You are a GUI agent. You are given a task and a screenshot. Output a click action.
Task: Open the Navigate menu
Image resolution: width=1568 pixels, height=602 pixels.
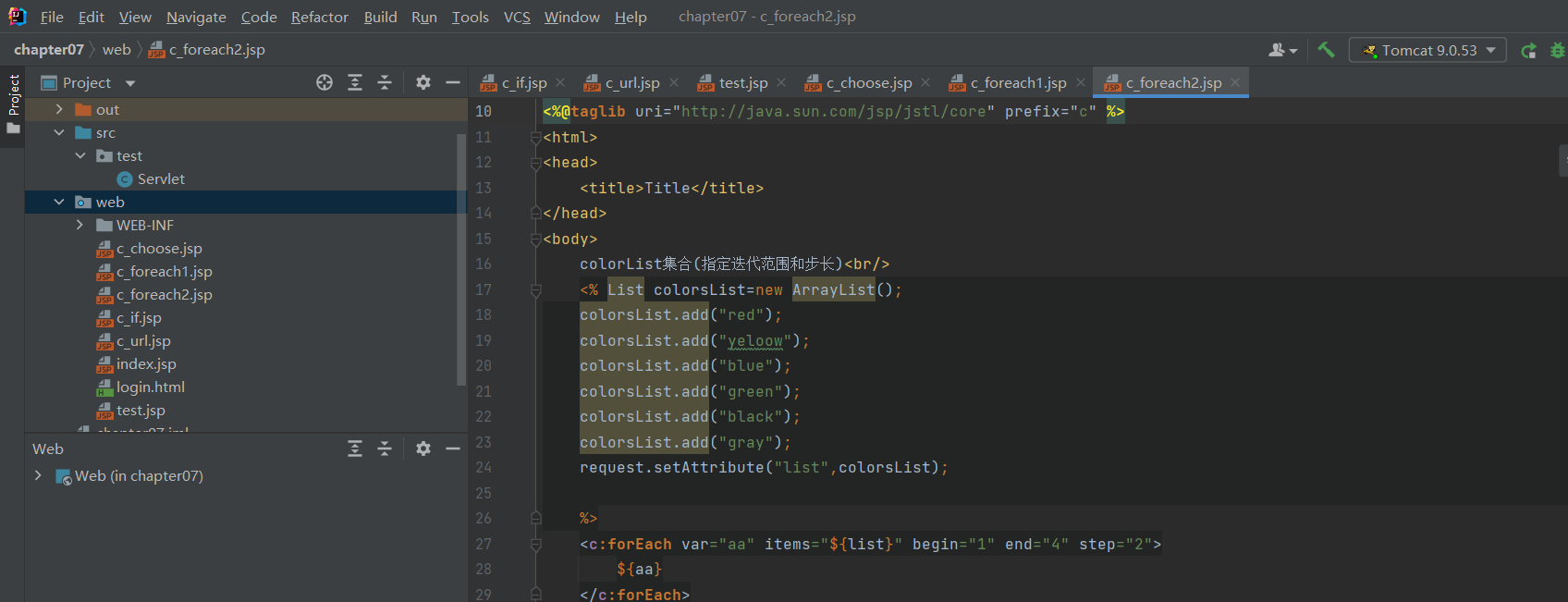(x=196, y=17)
